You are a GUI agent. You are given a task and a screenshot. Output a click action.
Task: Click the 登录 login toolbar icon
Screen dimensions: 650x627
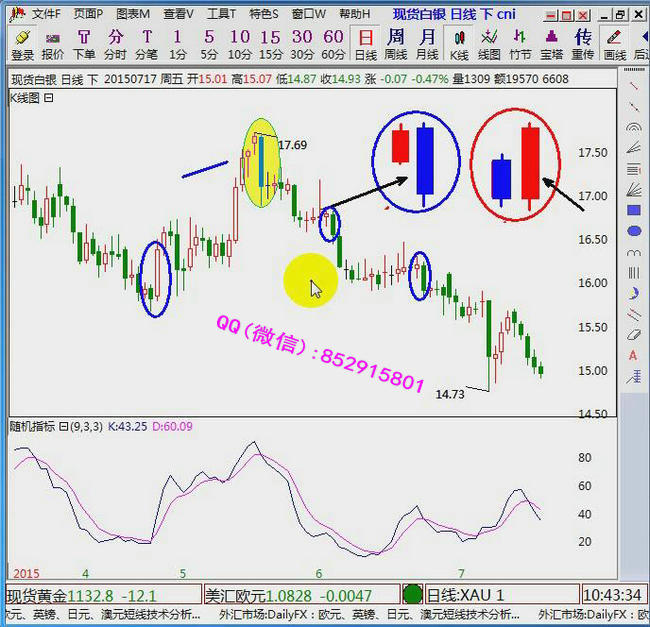[x=22, y=43]
